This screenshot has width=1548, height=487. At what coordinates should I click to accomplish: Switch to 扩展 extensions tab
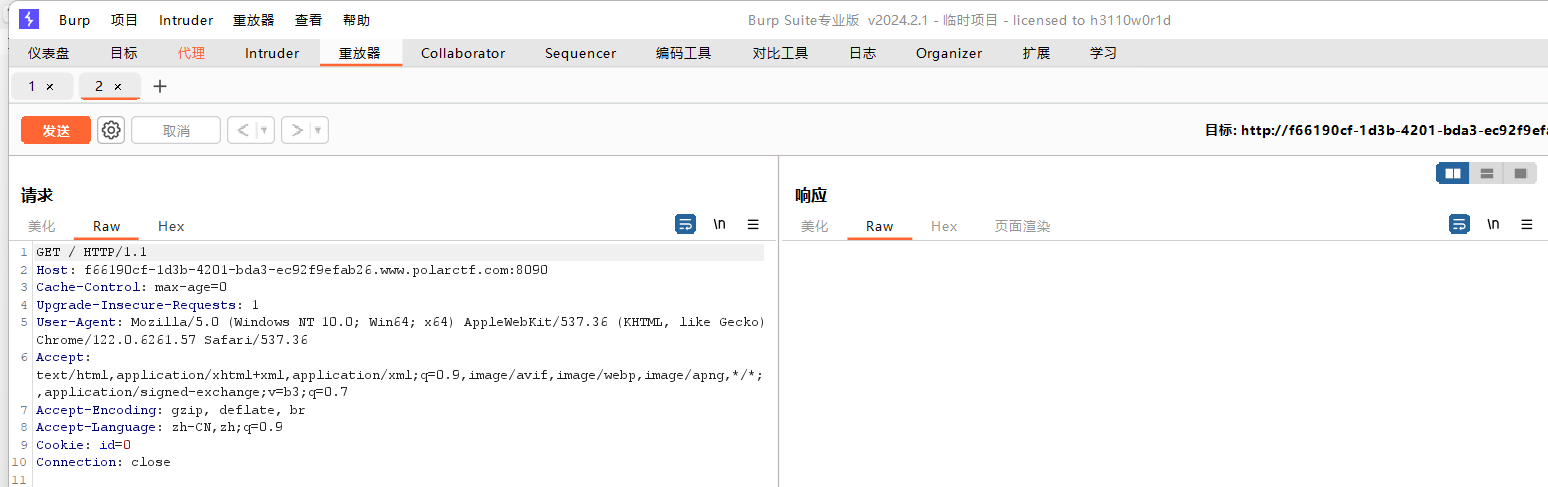pos(1036,53)
